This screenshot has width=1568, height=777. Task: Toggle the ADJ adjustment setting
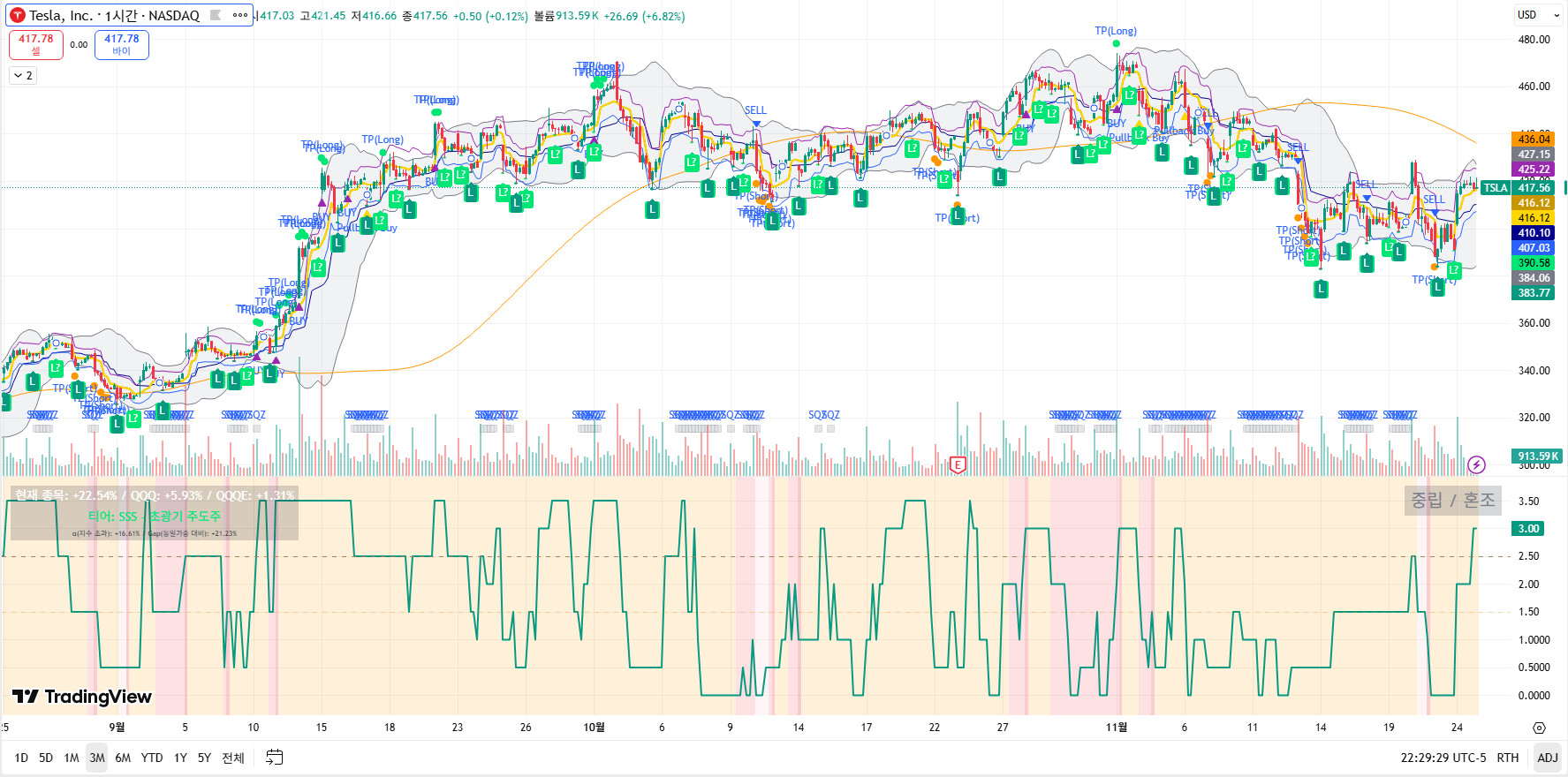click(x=1548, y=758)
